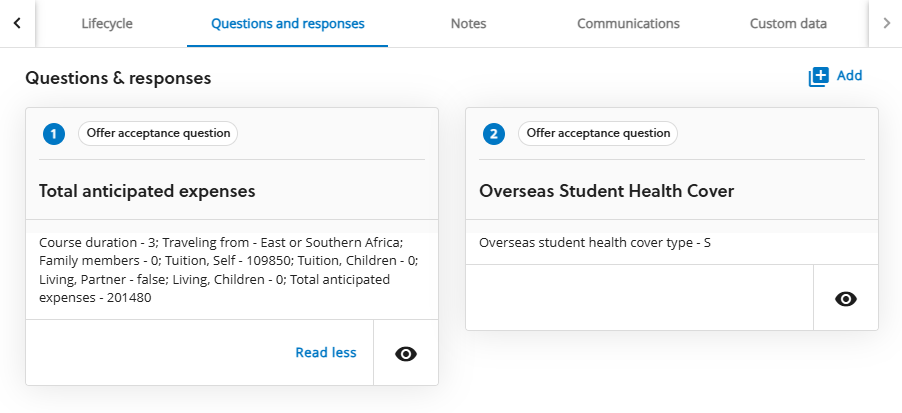Select the Overseas Student Health Cover title
This screenshot has width=902, height=413.
[607, 191]
